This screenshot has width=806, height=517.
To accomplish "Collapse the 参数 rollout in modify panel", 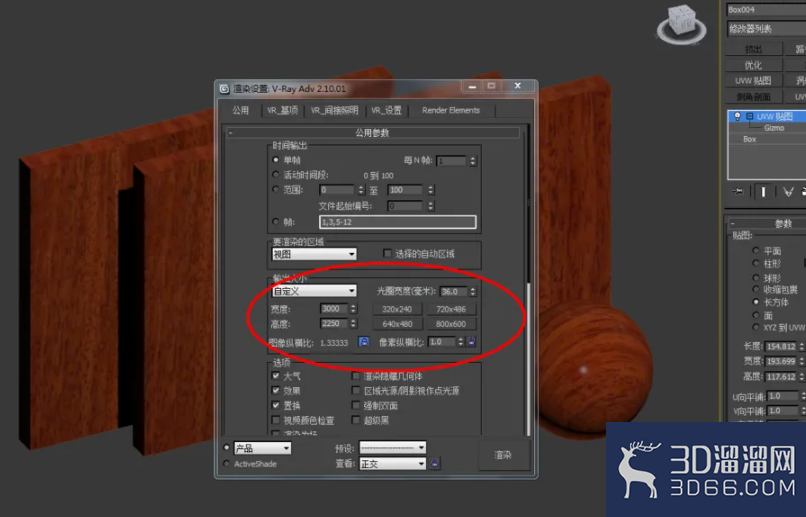I will tap(766, 224).
